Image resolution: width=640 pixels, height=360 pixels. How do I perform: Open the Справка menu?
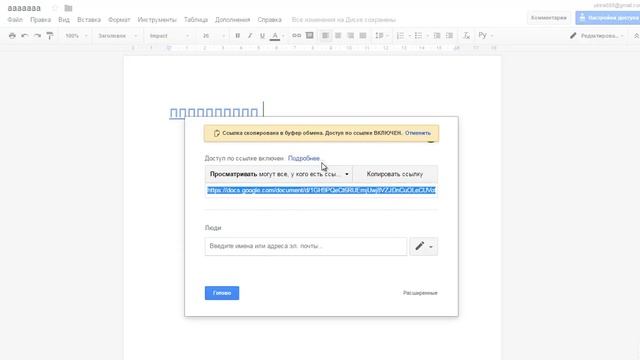pos(269,20)
